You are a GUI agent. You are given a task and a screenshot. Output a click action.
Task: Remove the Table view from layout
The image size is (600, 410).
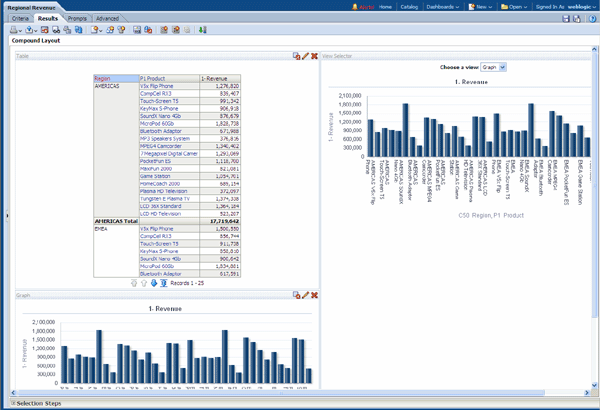(x=314, y=56)
